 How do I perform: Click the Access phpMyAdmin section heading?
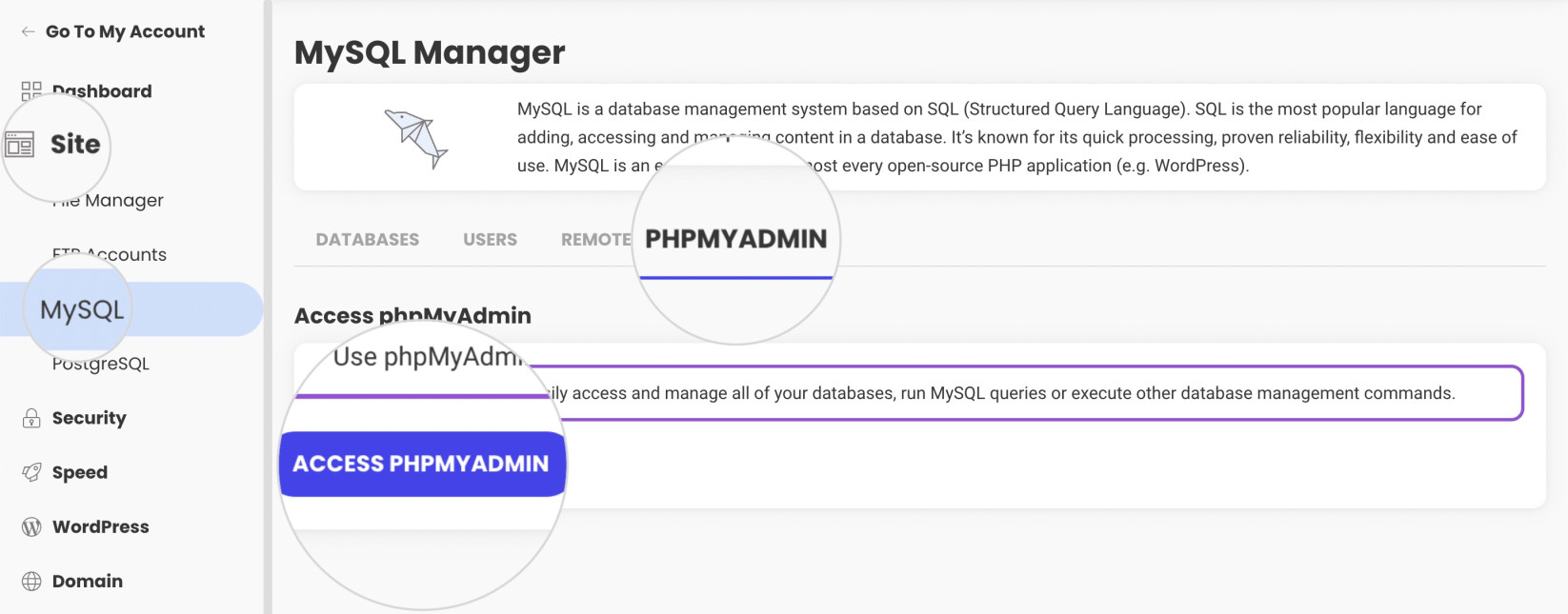coord(412,315)
